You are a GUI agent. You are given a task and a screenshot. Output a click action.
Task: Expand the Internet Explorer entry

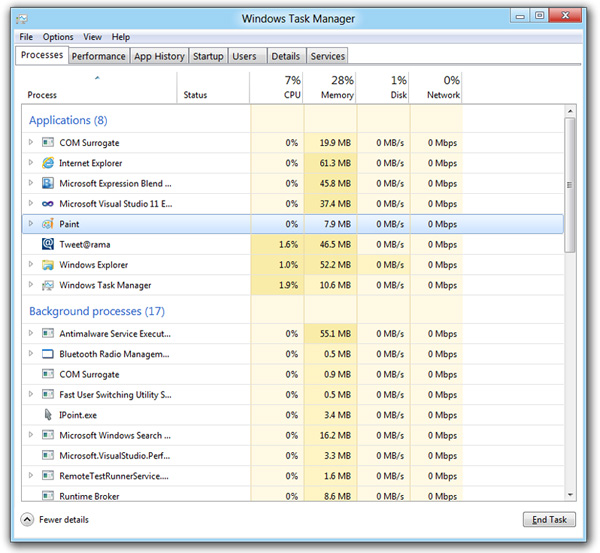tap(31, 162)
